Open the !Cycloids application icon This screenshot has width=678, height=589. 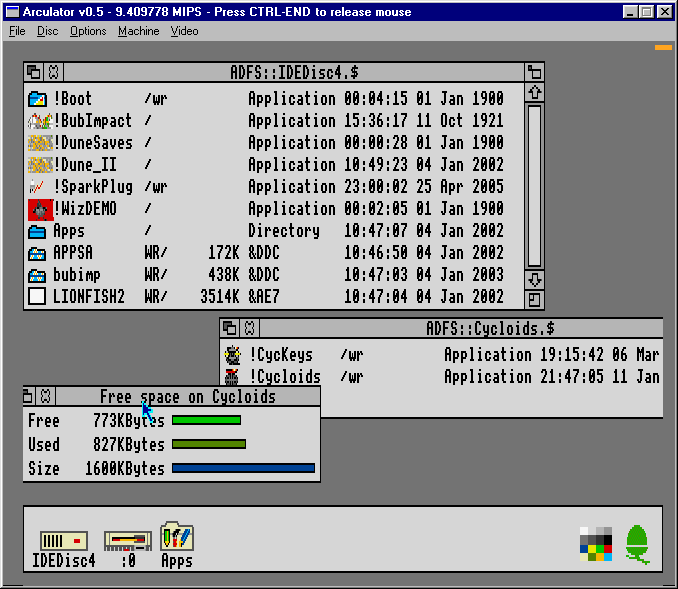point(233,377)
